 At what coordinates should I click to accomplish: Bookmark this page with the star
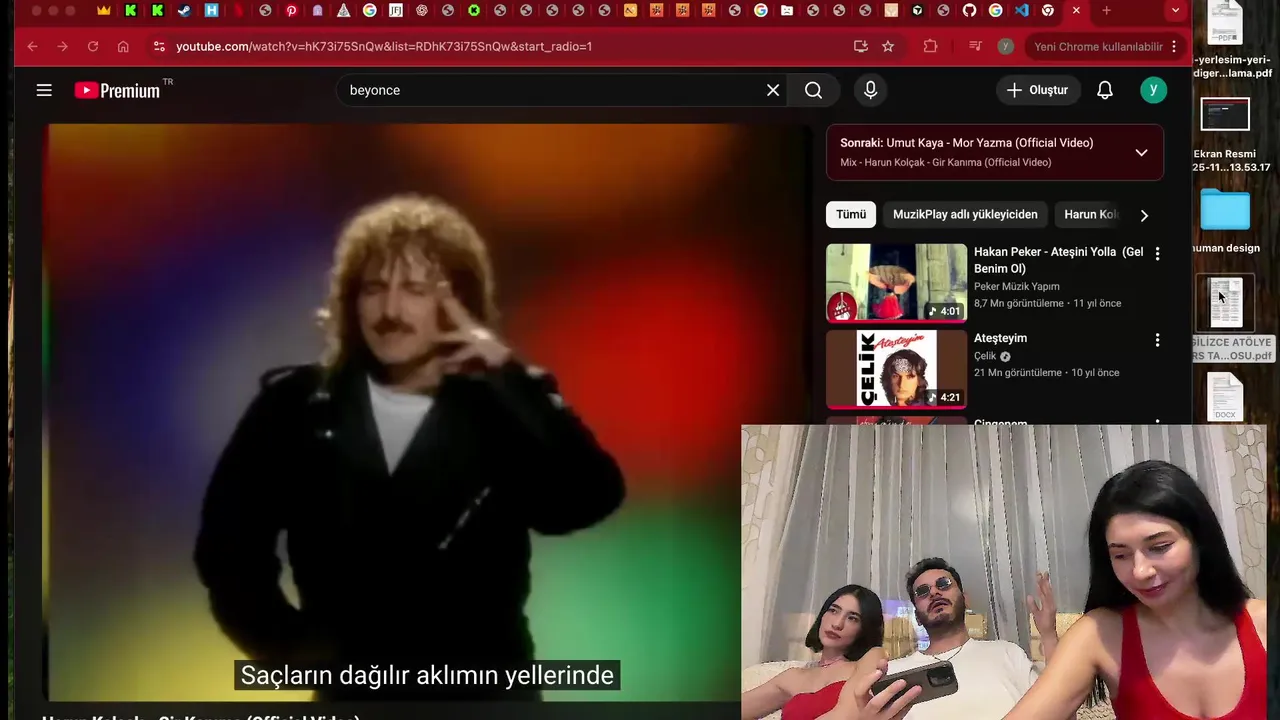point(888,46)
